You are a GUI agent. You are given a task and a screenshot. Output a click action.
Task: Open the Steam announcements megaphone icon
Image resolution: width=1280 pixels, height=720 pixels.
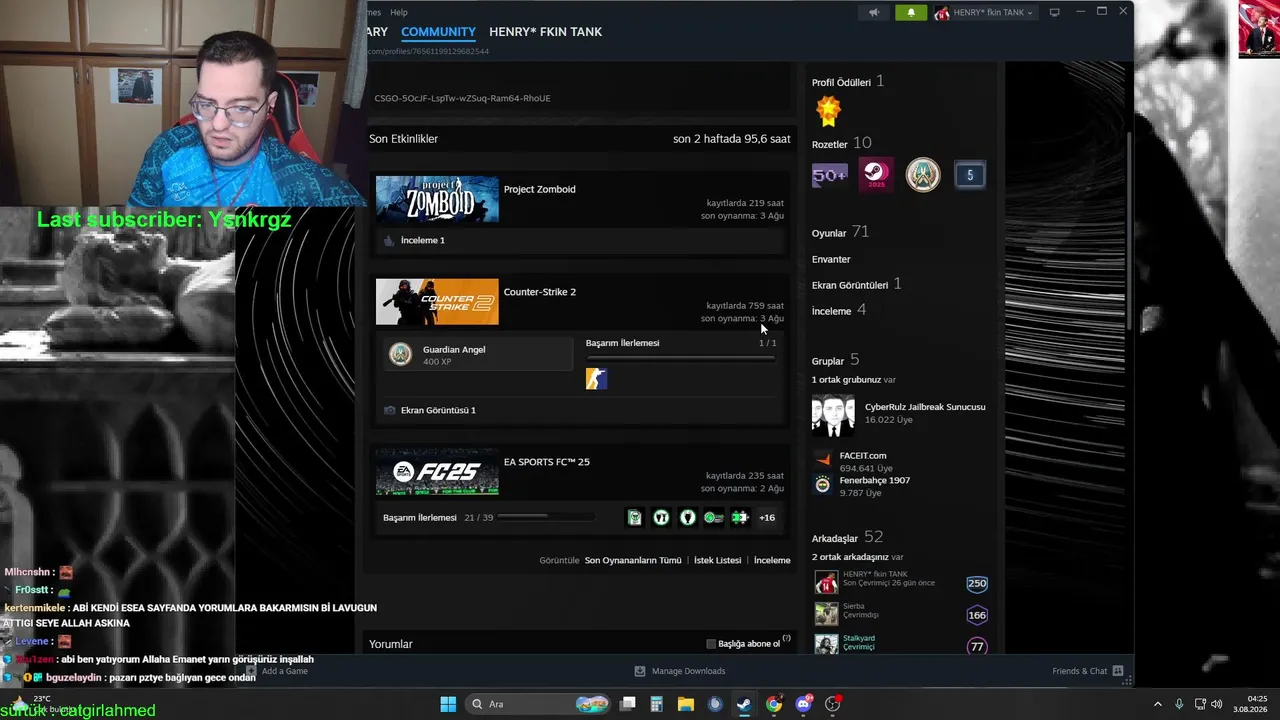(x=874, y=13)
